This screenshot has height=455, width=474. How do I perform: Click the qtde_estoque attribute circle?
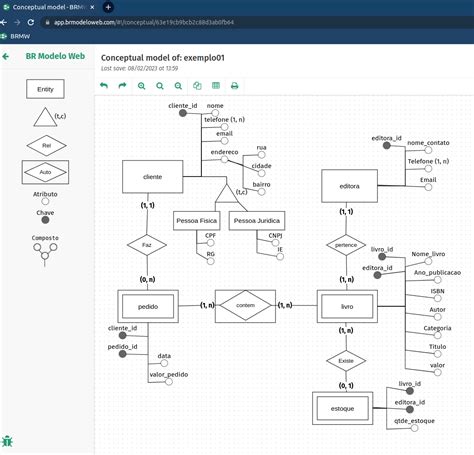[414, 428]
